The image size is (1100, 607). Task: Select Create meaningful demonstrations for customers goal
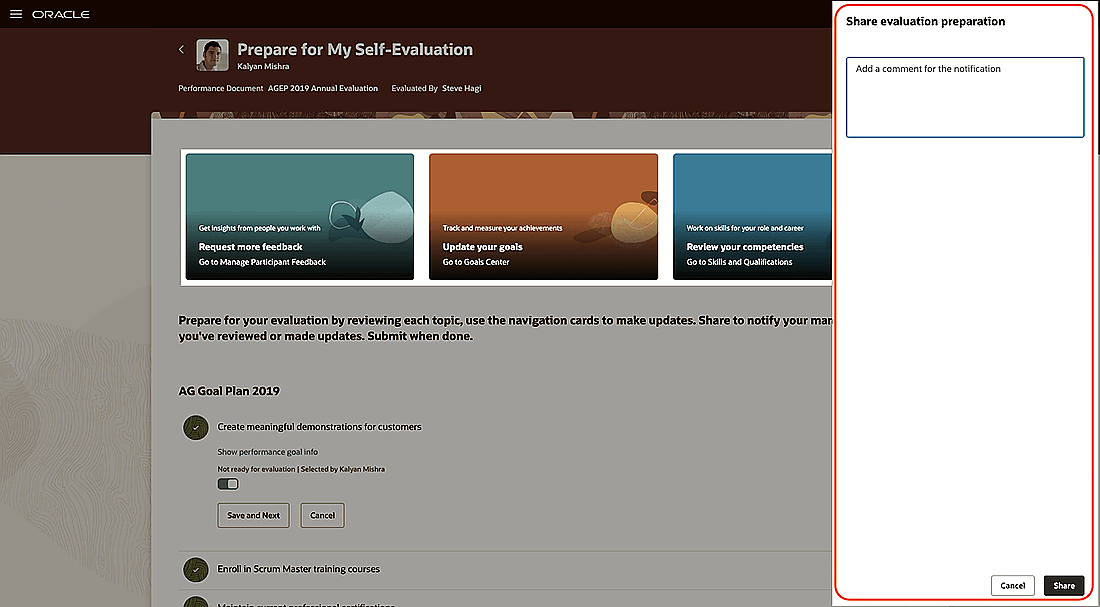[319, 427]
